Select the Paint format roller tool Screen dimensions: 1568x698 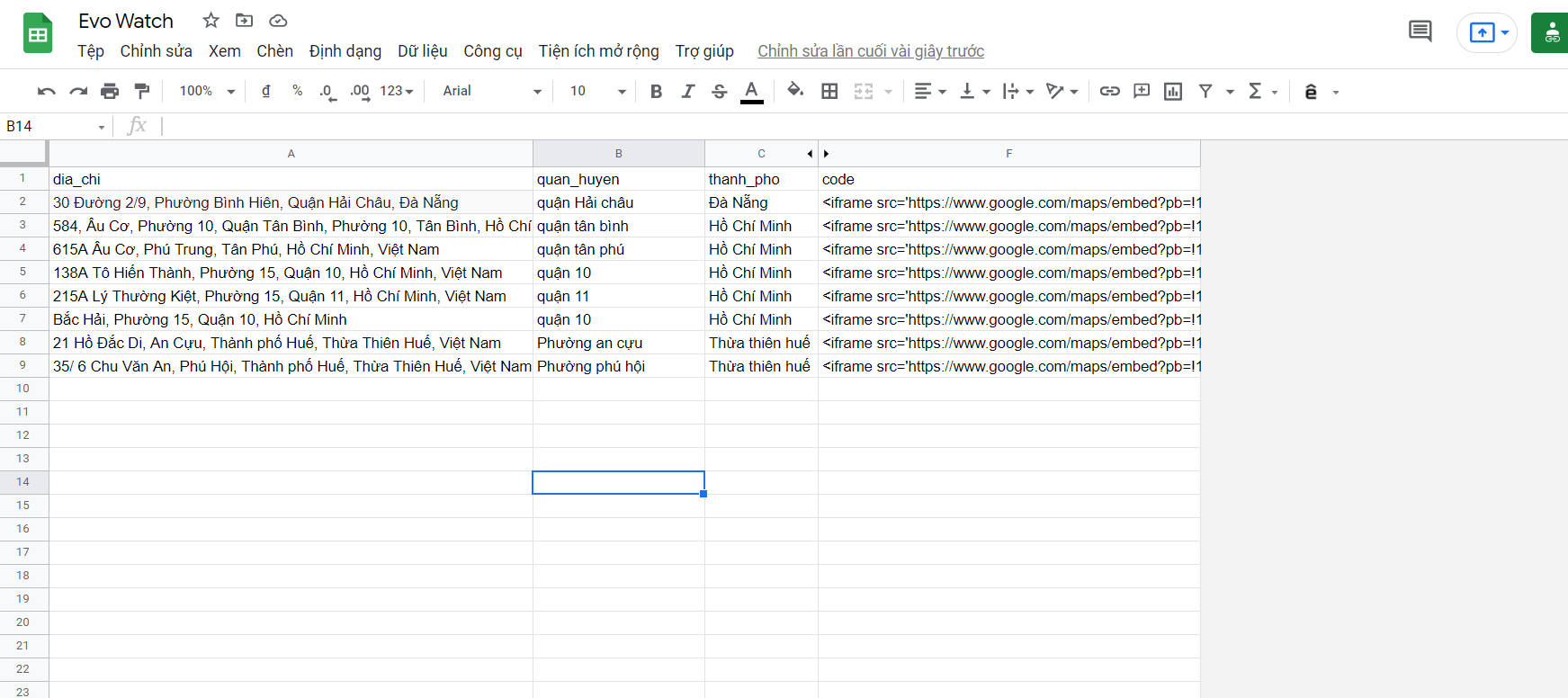point(142,91)
